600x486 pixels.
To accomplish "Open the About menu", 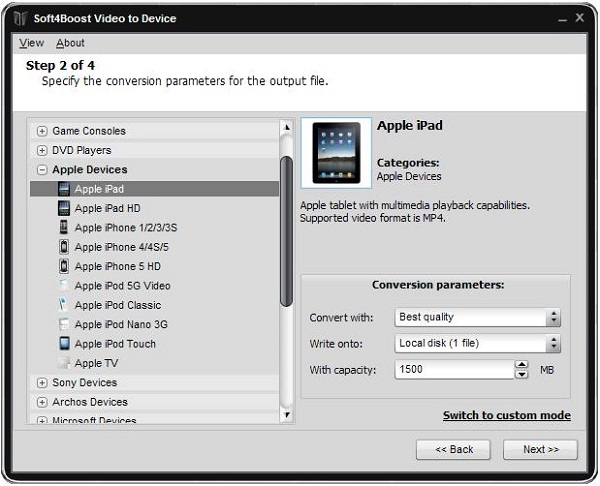I will (x=70, y=43).
